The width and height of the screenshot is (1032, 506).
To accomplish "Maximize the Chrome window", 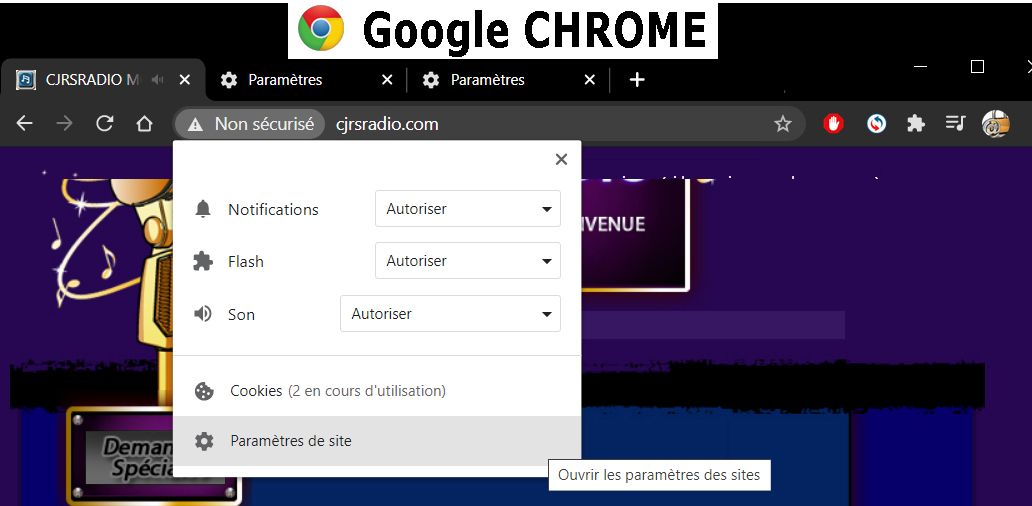I will 977,66.
